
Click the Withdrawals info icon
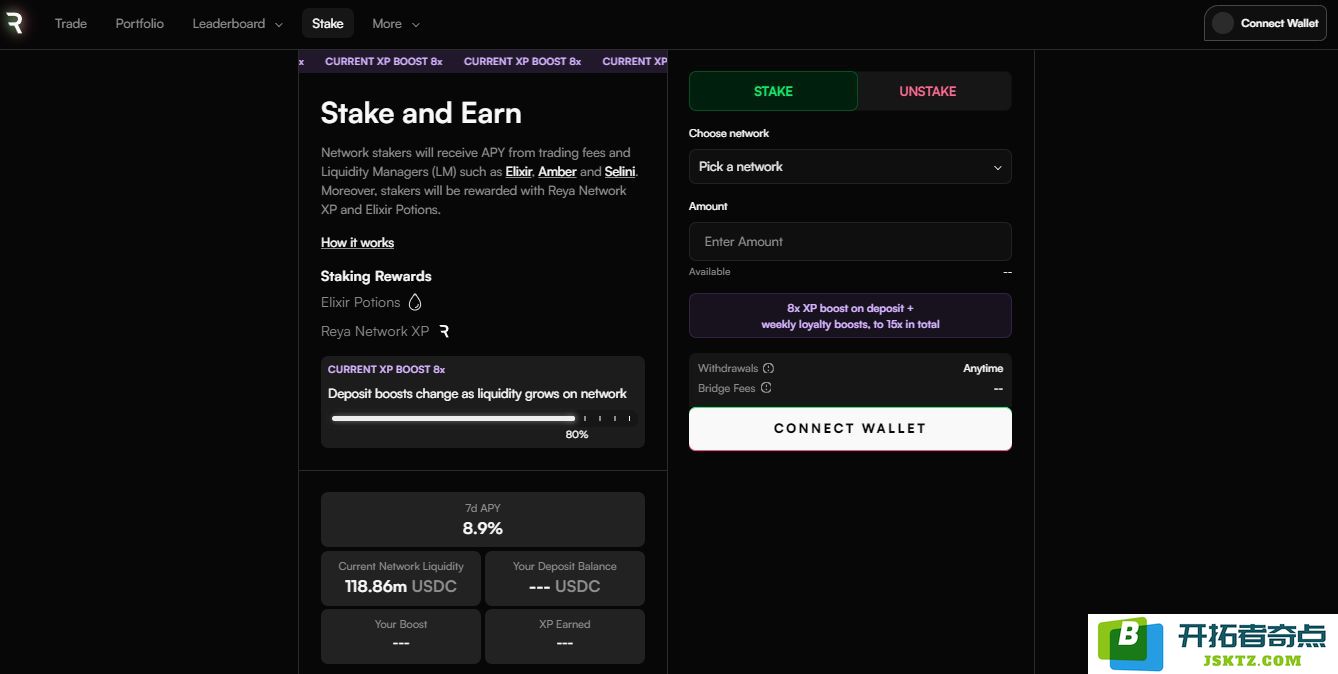(x=768, y=368)
